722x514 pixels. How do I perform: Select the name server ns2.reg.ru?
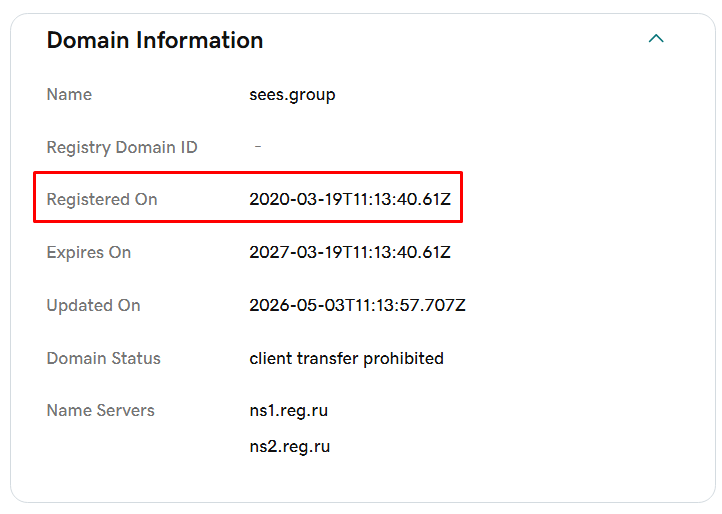290,447
